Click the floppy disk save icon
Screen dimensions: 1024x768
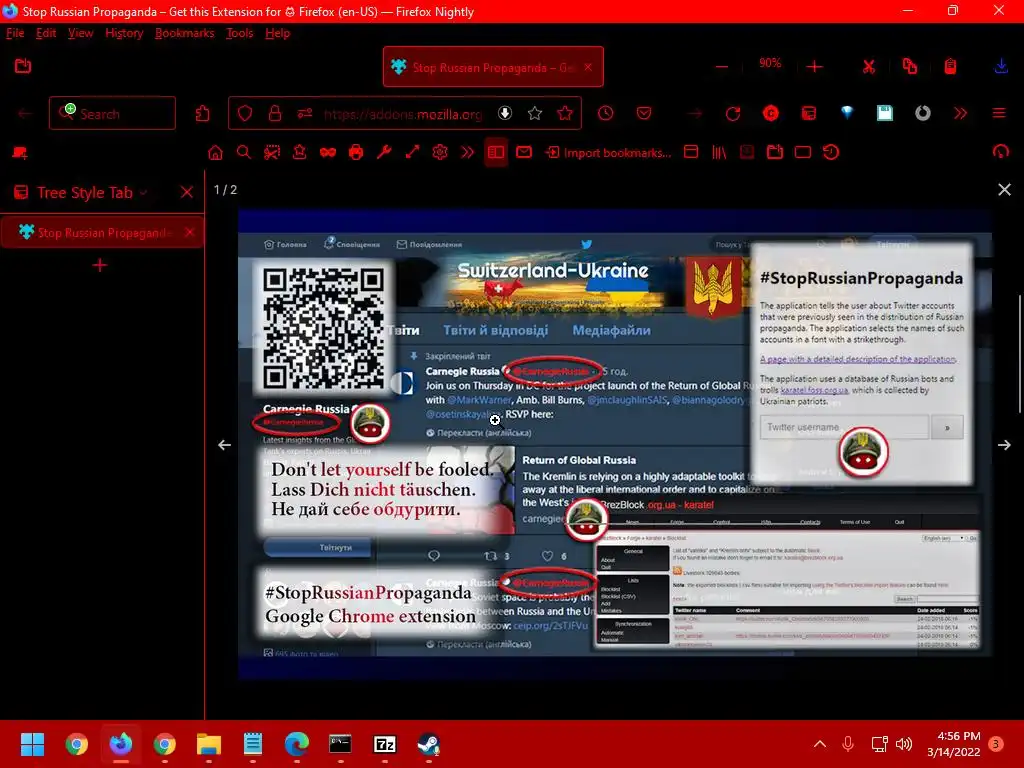click(885, 113)
